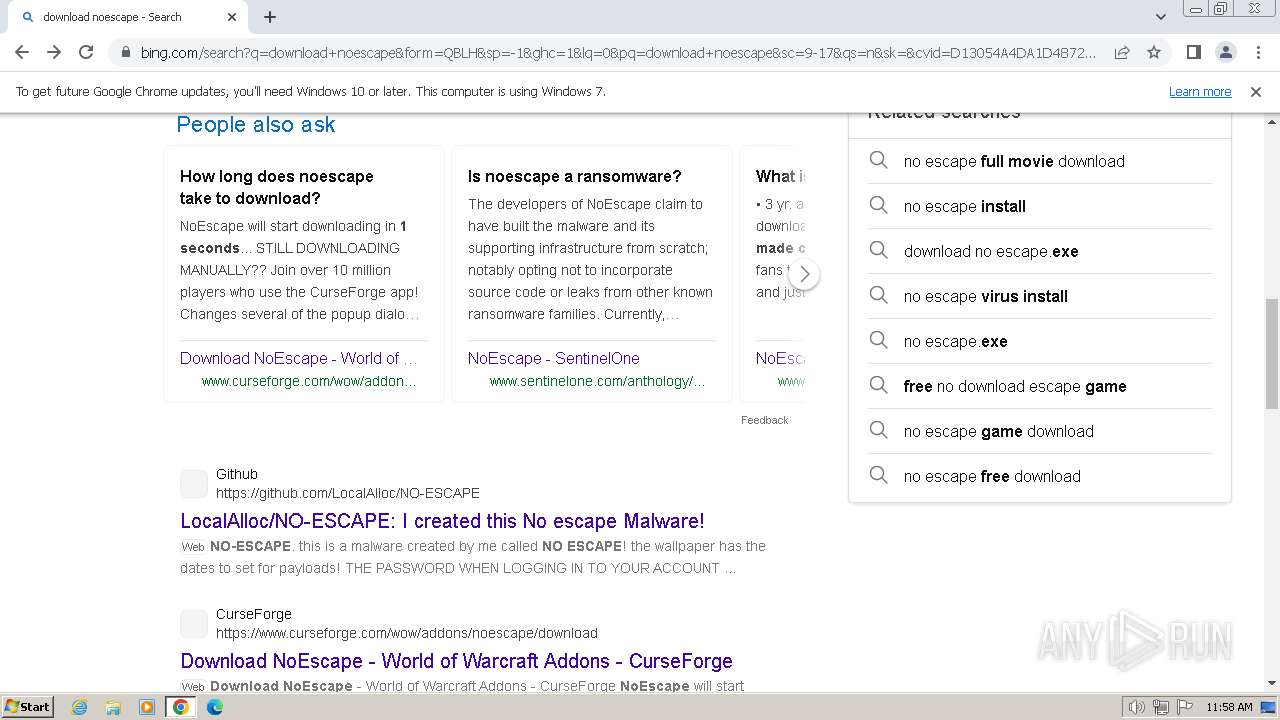Bookmark this tab with the star icon

pos(1154,52)
